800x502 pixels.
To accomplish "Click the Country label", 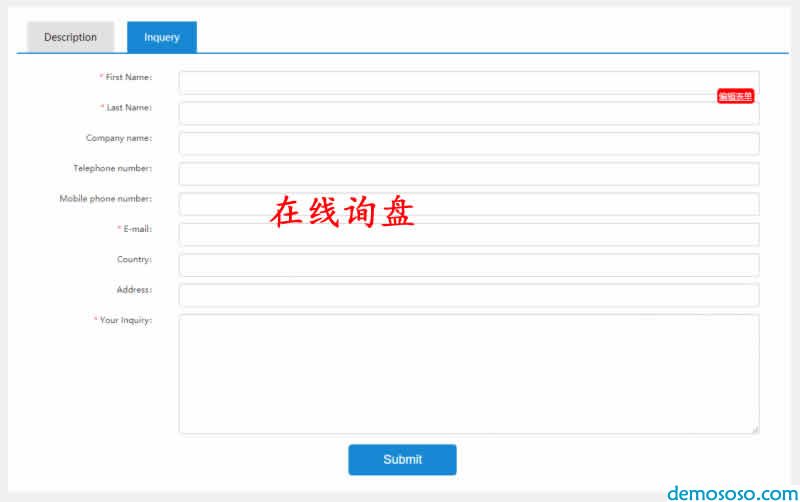I will (135, 259).
